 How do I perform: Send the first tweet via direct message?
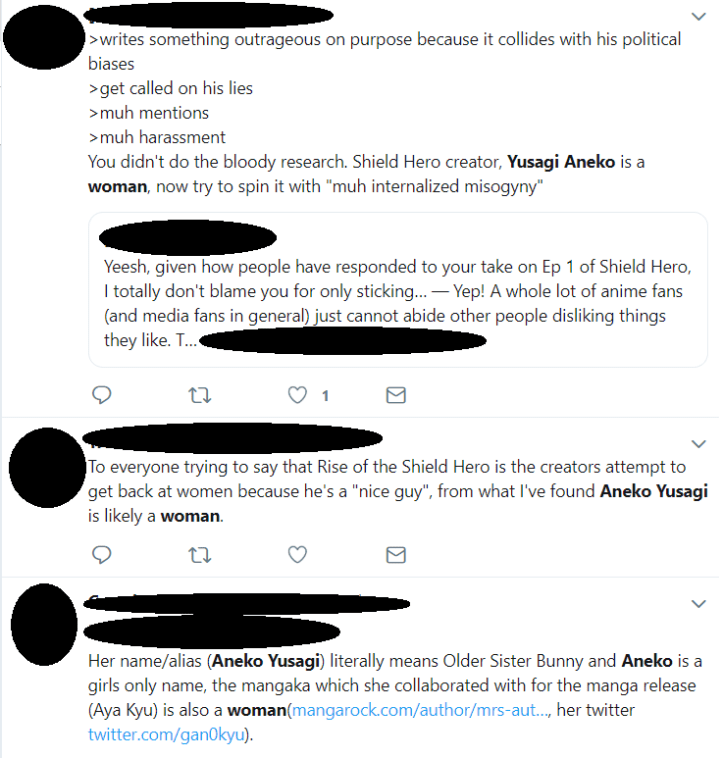pos(396,395)
